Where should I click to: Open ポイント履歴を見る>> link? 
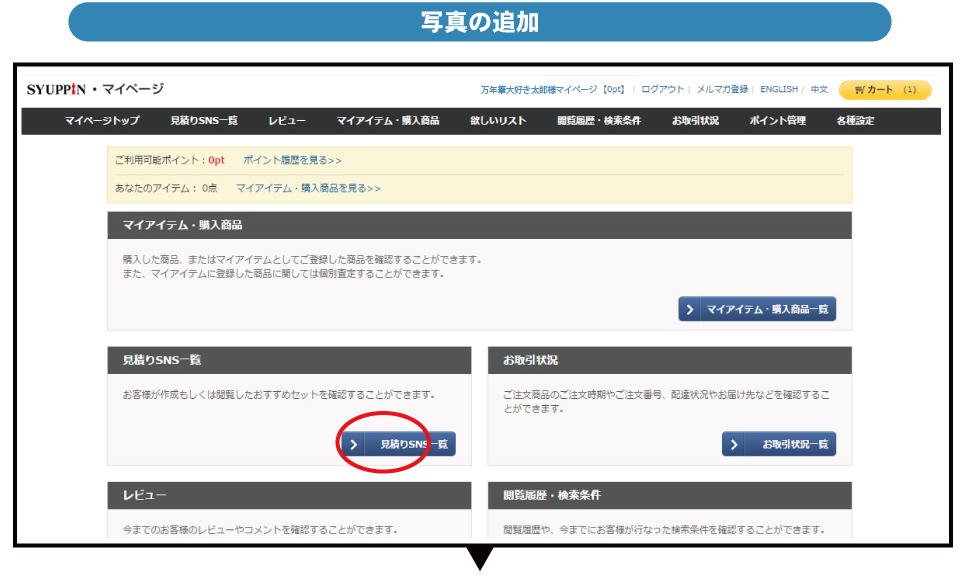293,160
